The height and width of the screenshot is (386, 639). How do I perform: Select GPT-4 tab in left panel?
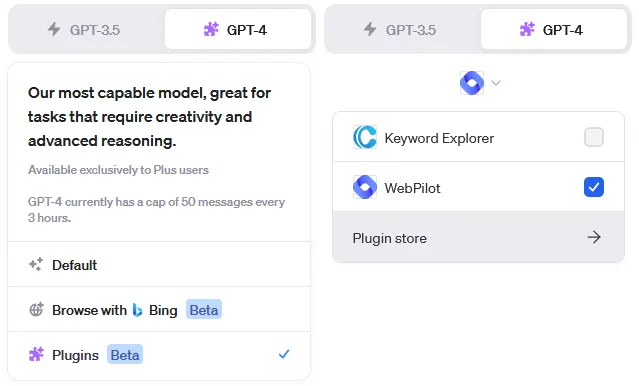238,30
